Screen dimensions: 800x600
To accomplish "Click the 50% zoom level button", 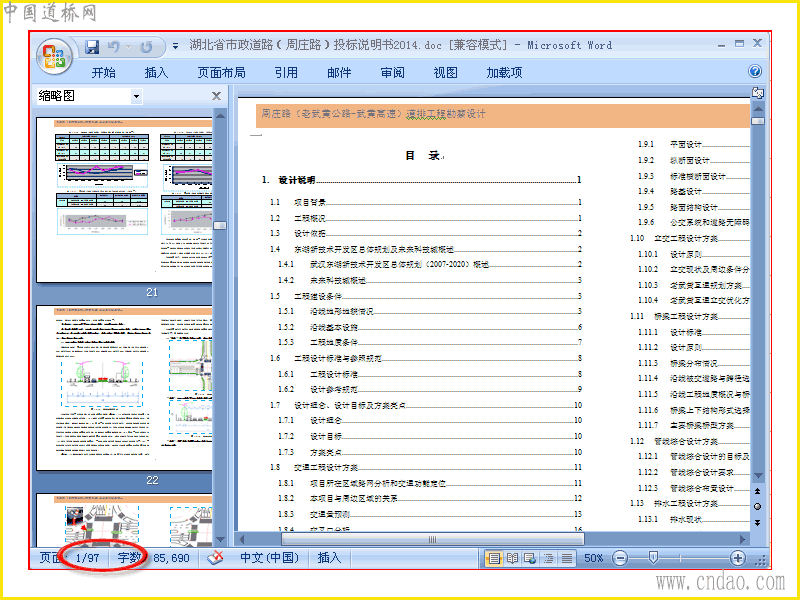I will (x=593, y=558).
